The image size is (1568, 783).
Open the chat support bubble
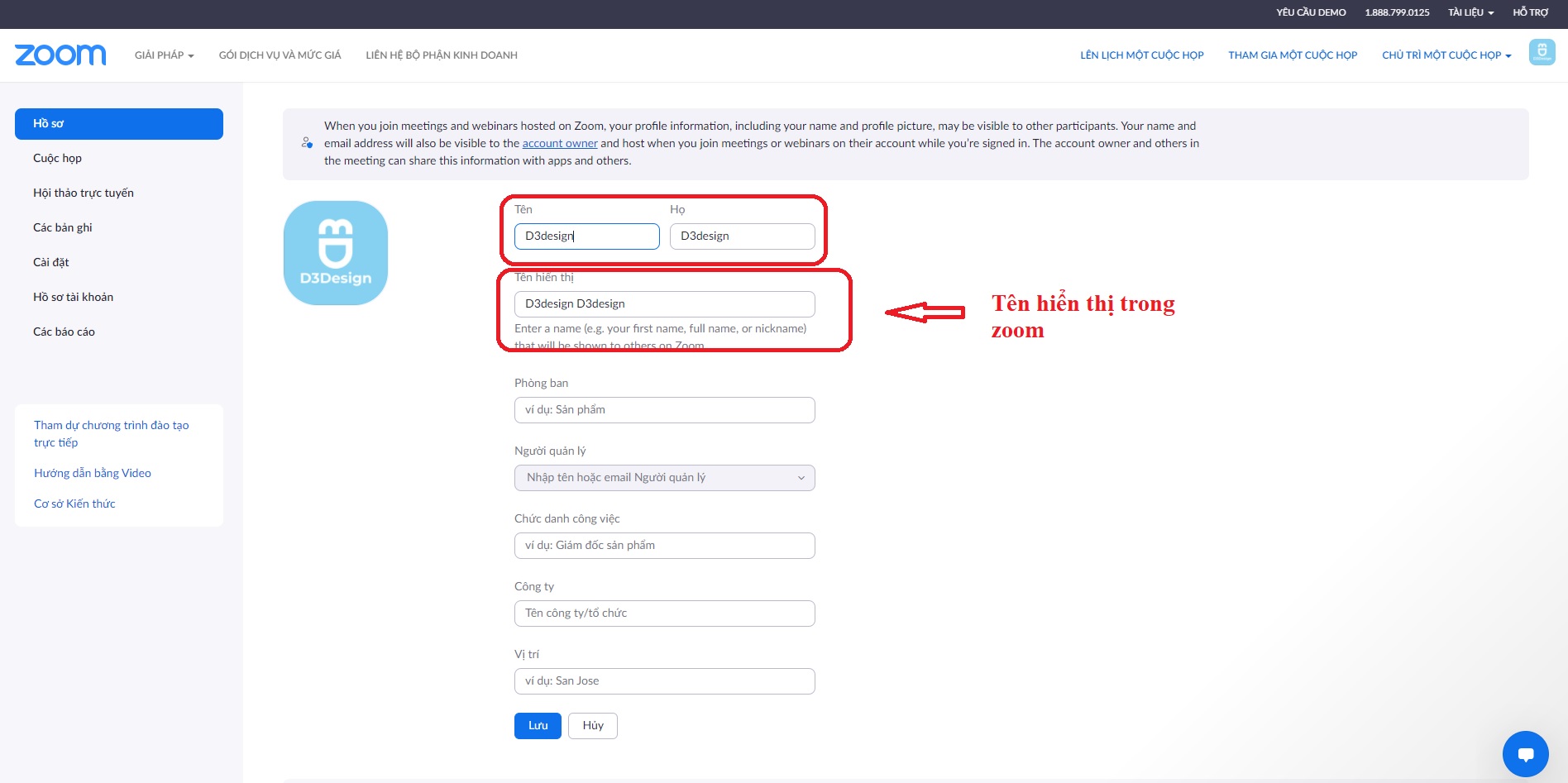(1525, 753)
